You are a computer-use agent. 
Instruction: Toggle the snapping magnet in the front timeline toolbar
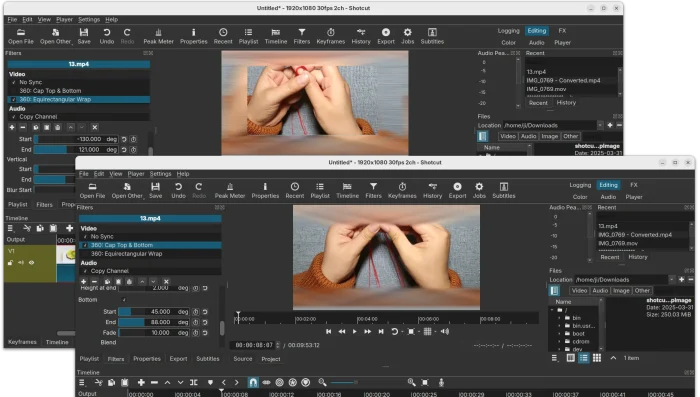[253, 382]
